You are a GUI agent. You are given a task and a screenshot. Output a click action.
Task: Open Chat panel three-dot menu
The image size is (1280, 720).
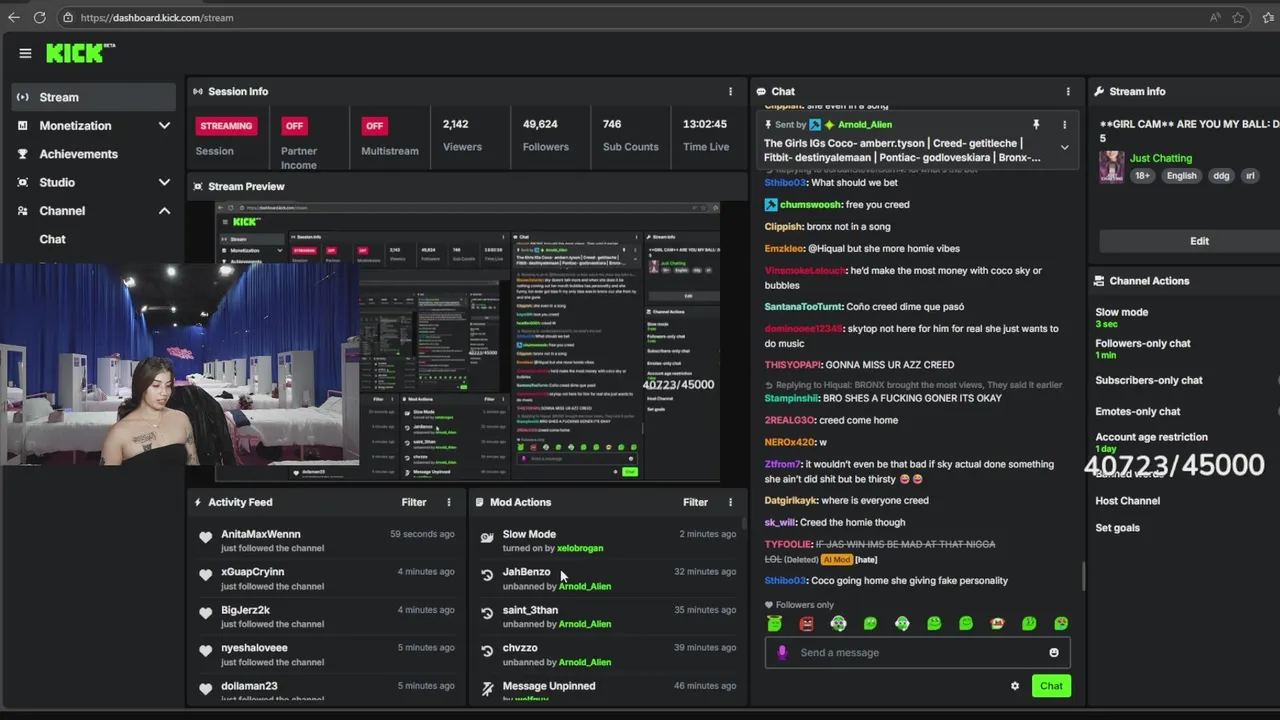click(x=1068, y=91)
